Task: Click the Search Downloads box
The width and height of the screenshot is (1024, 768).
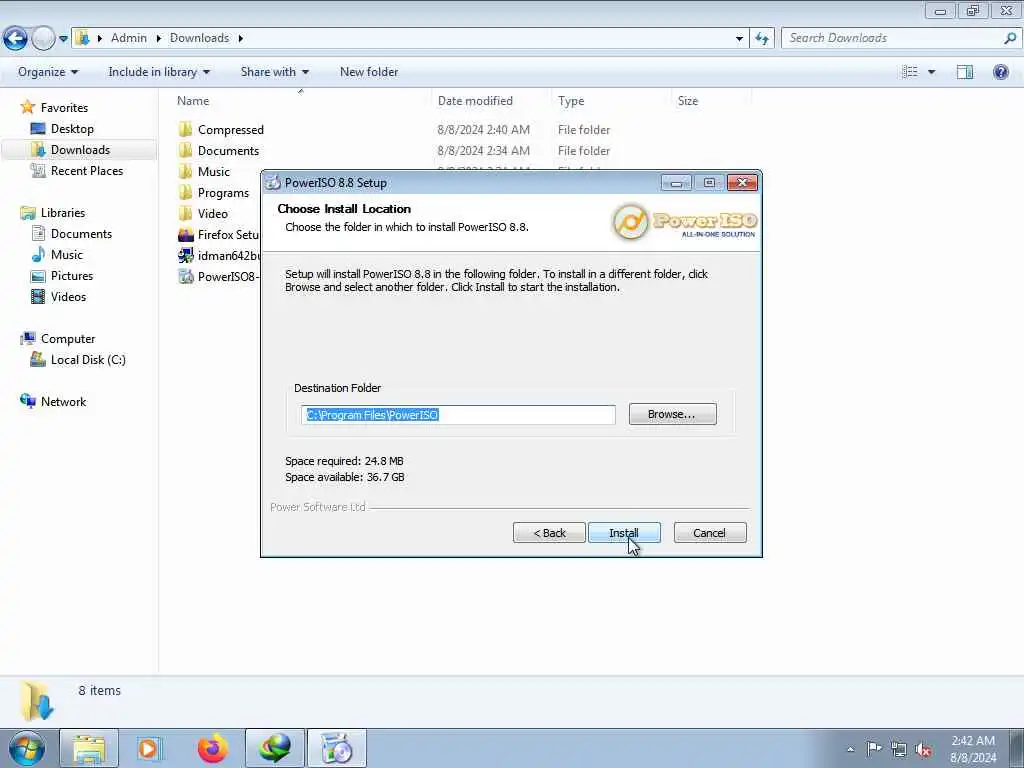Action: [893, 39]
